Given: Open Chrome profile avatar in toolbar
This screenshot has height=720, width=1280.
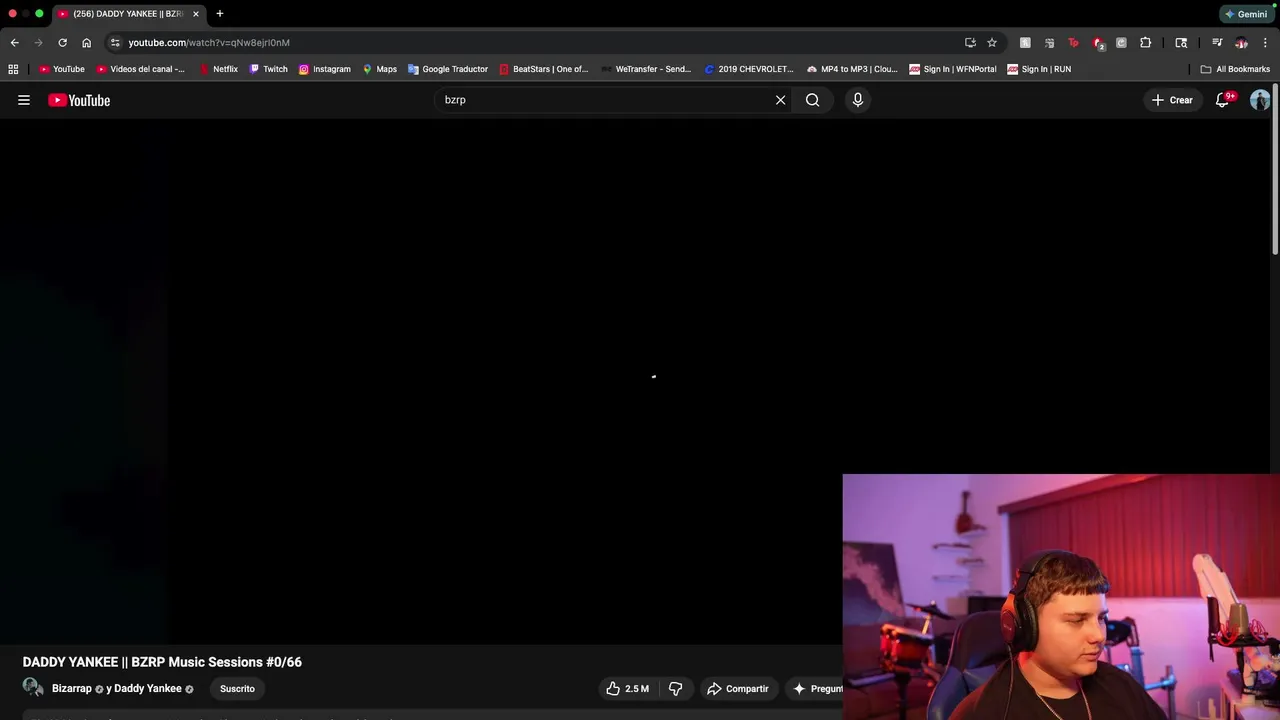Looking at the screenshot, I should point(1241,42).
